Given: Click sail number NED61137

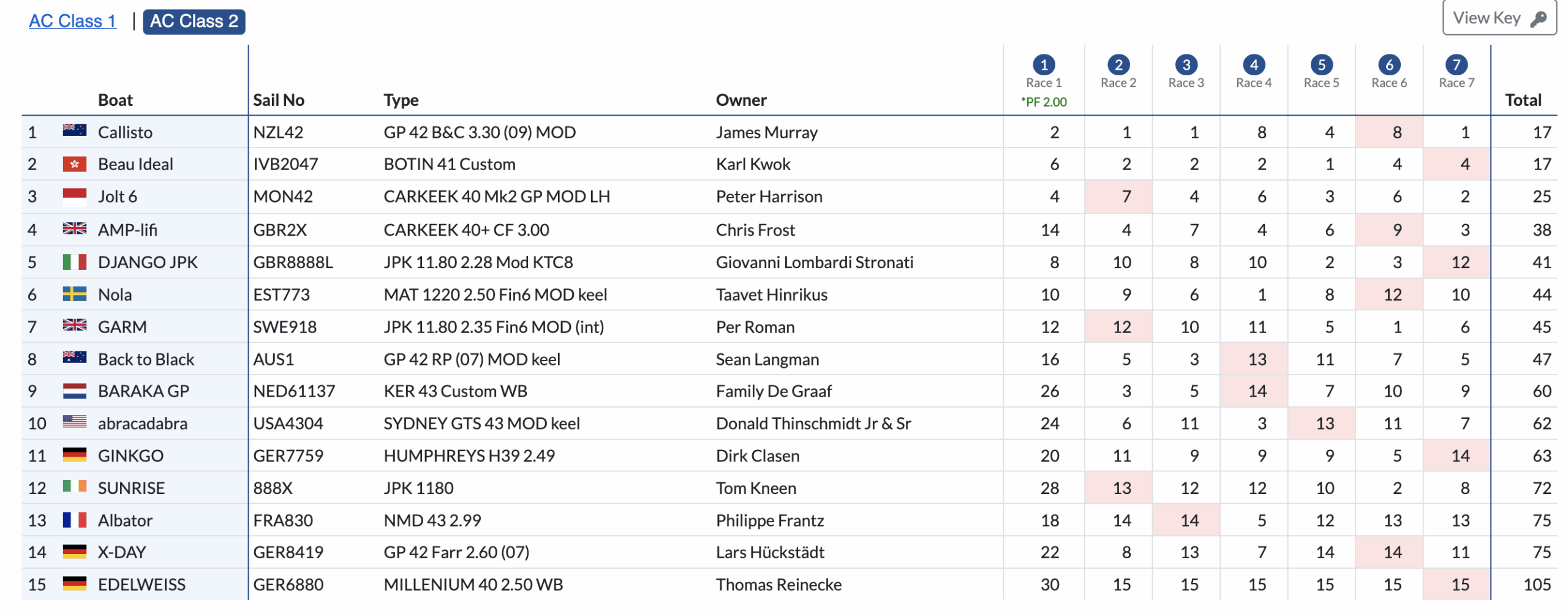Looking at the screenshot, I should tap(294, 391).
